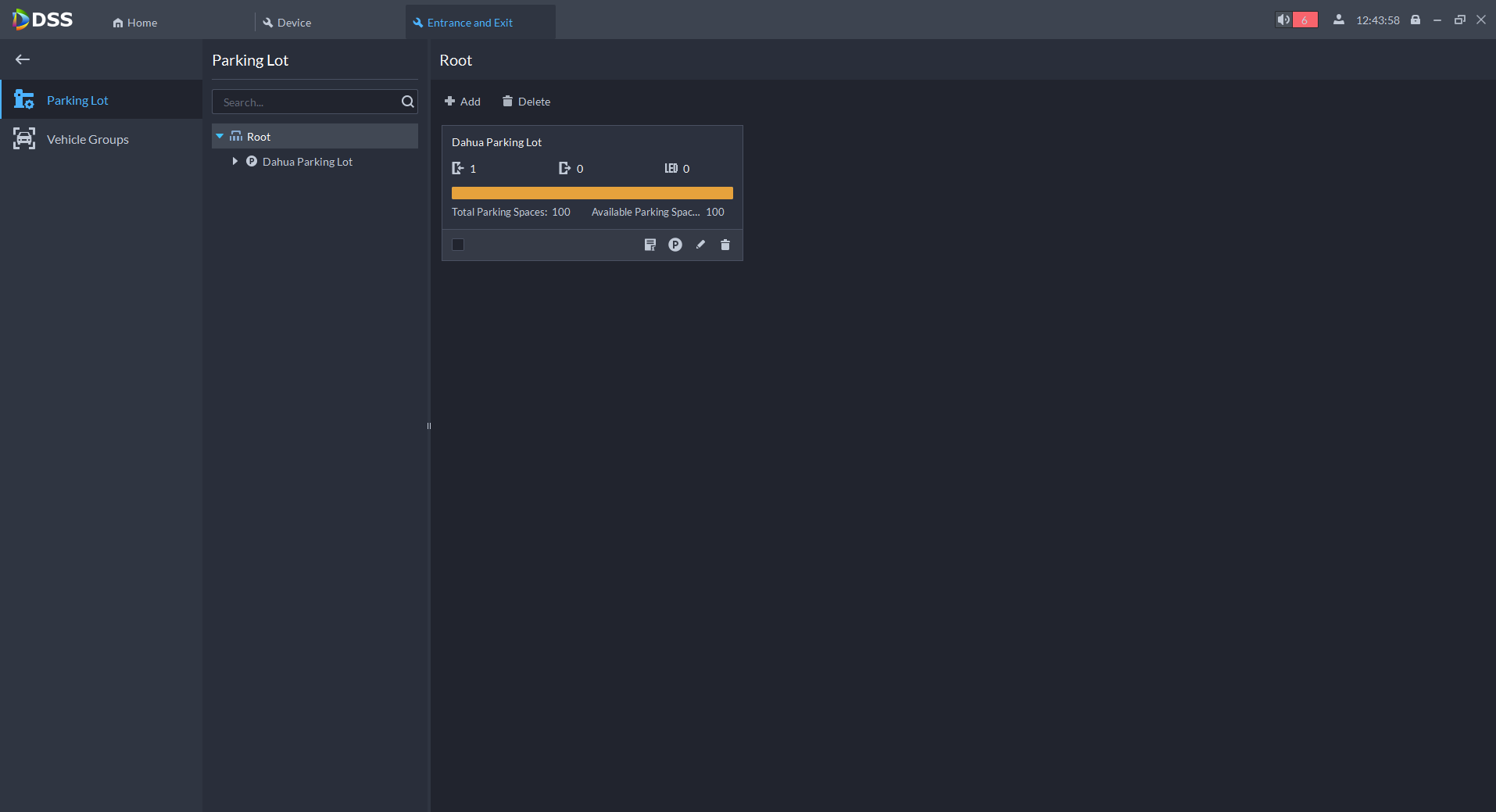
Task: Switch to the Device tab
Action: (287, 23)
